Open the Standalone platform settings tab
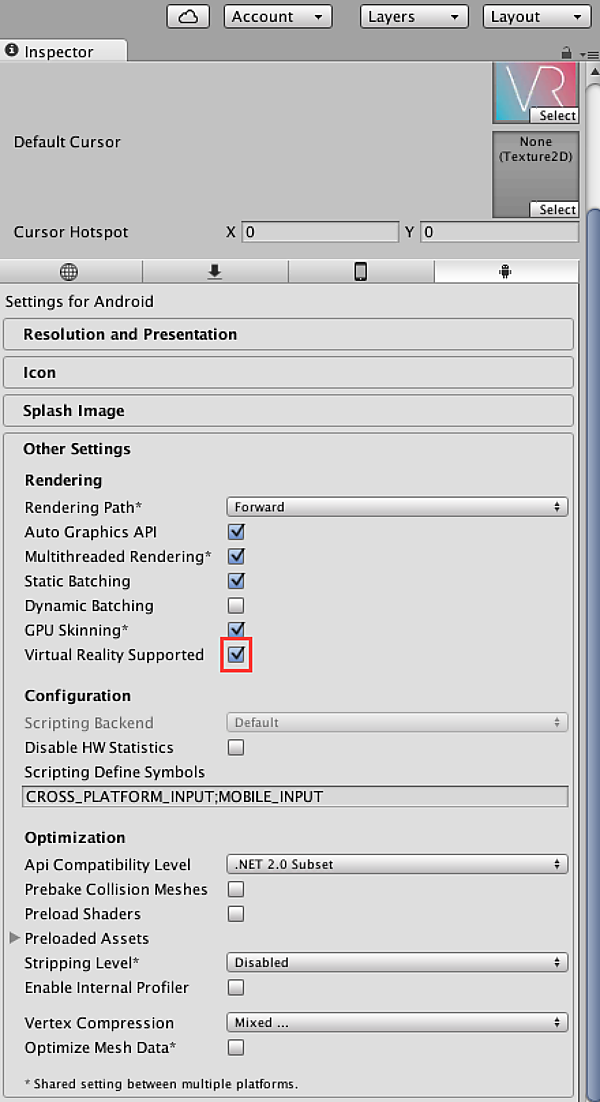 (x=216, y=270)
